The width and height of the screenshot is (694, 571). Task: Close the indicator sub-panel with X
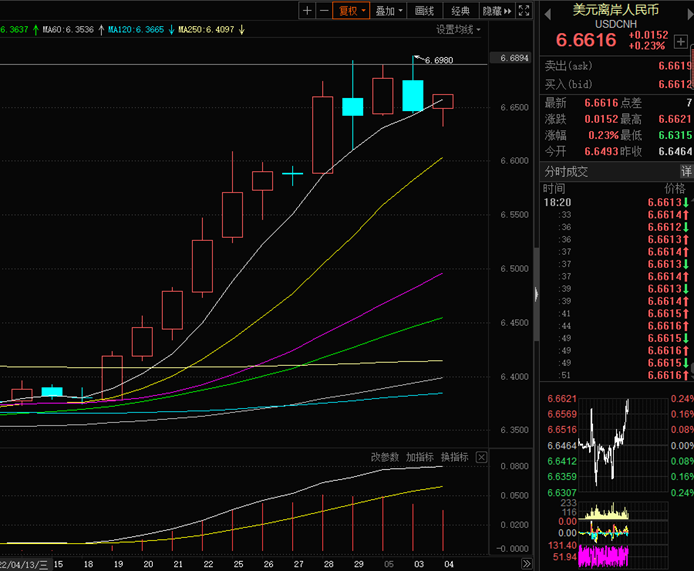[x=482, y=457]
